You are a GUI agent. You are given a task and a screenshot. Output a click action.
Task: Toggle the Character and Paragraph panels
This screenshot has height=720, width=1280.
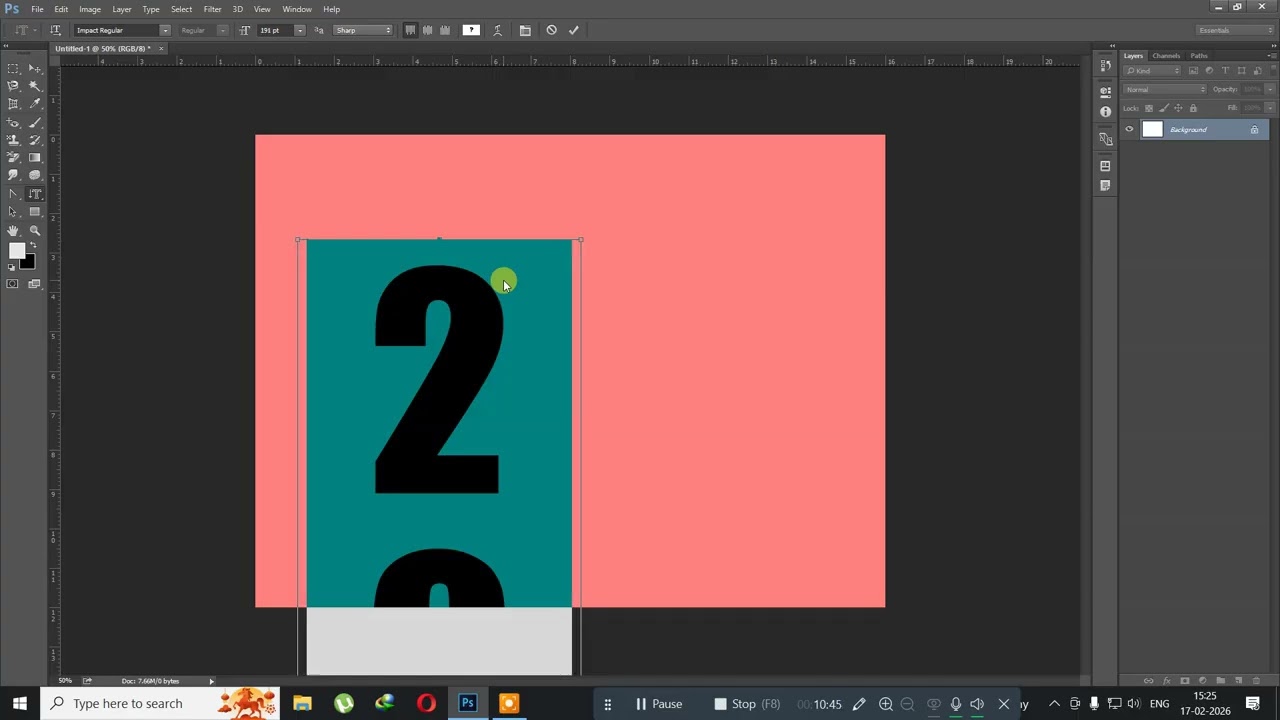[525, 30]
